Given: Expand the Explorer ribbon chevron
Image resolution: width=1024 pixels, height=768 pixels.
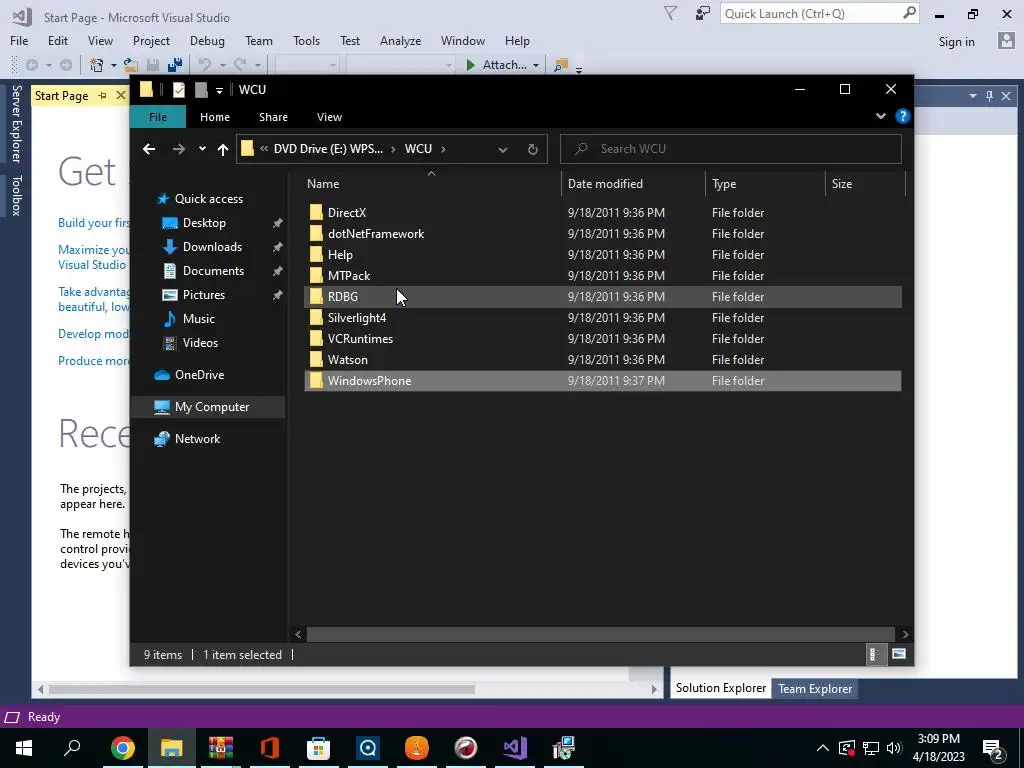Looking at the screenshot, I should (x=880, y=116).
